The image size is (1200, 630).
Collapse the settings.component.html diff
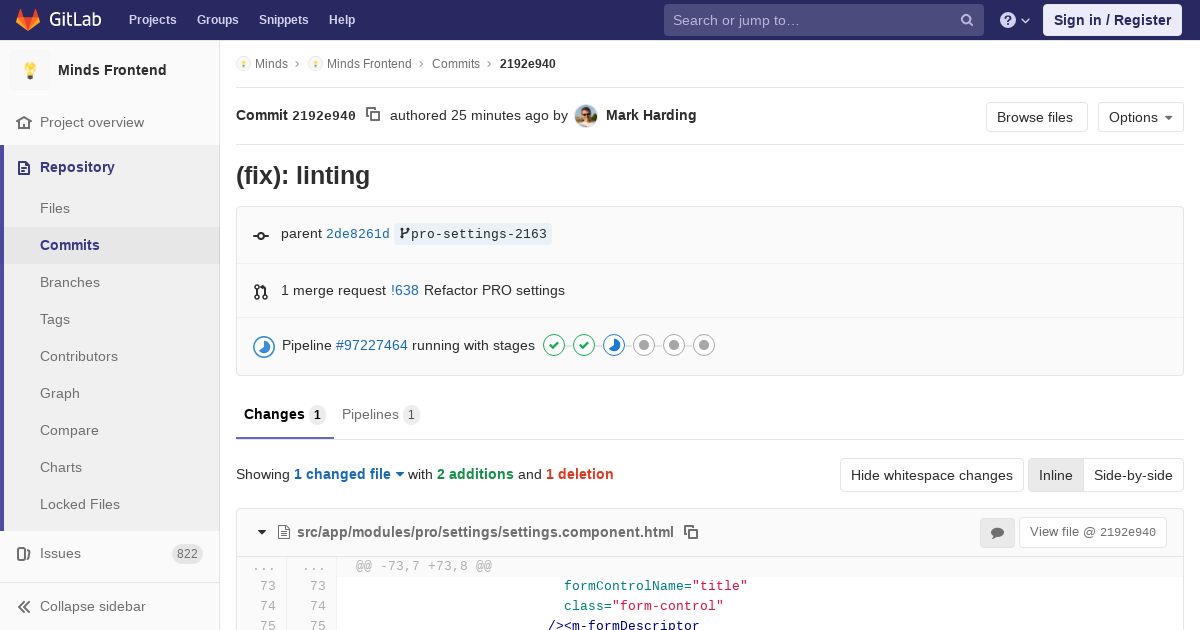pyautogui.click(x=262, y=532)
